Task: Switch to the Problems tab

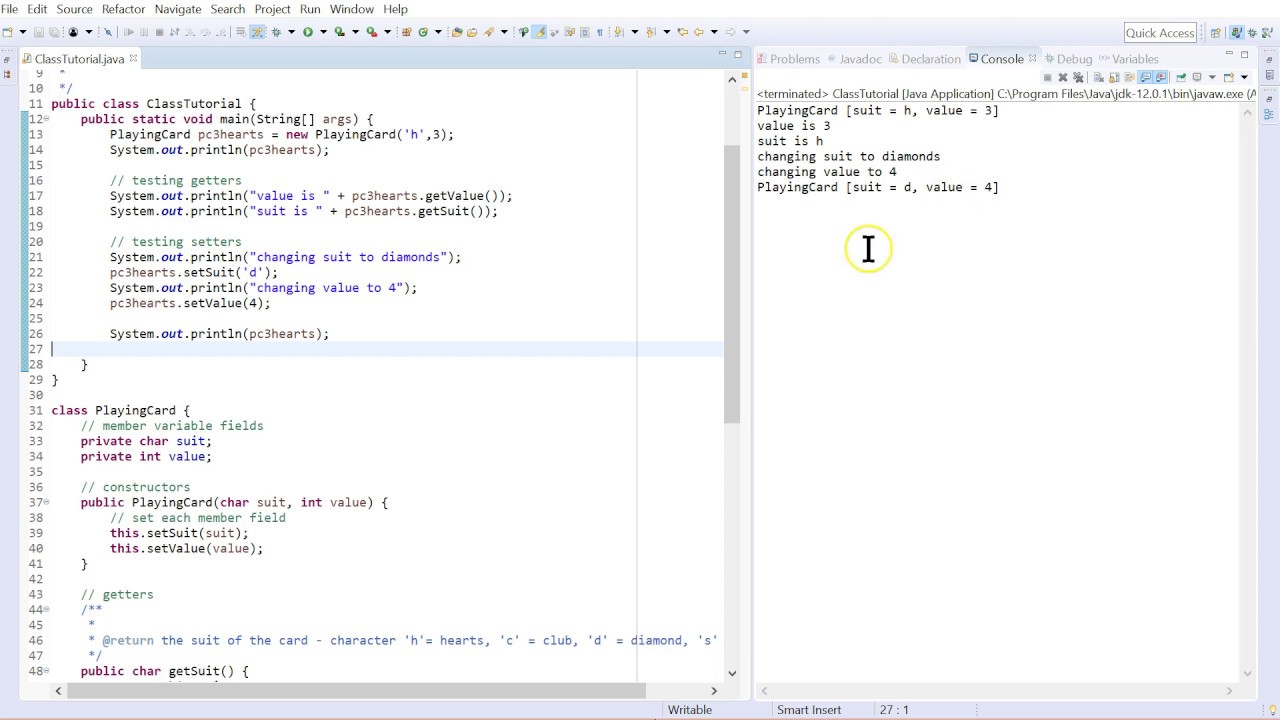Action: pyautogui.click(x=788, y=59)
